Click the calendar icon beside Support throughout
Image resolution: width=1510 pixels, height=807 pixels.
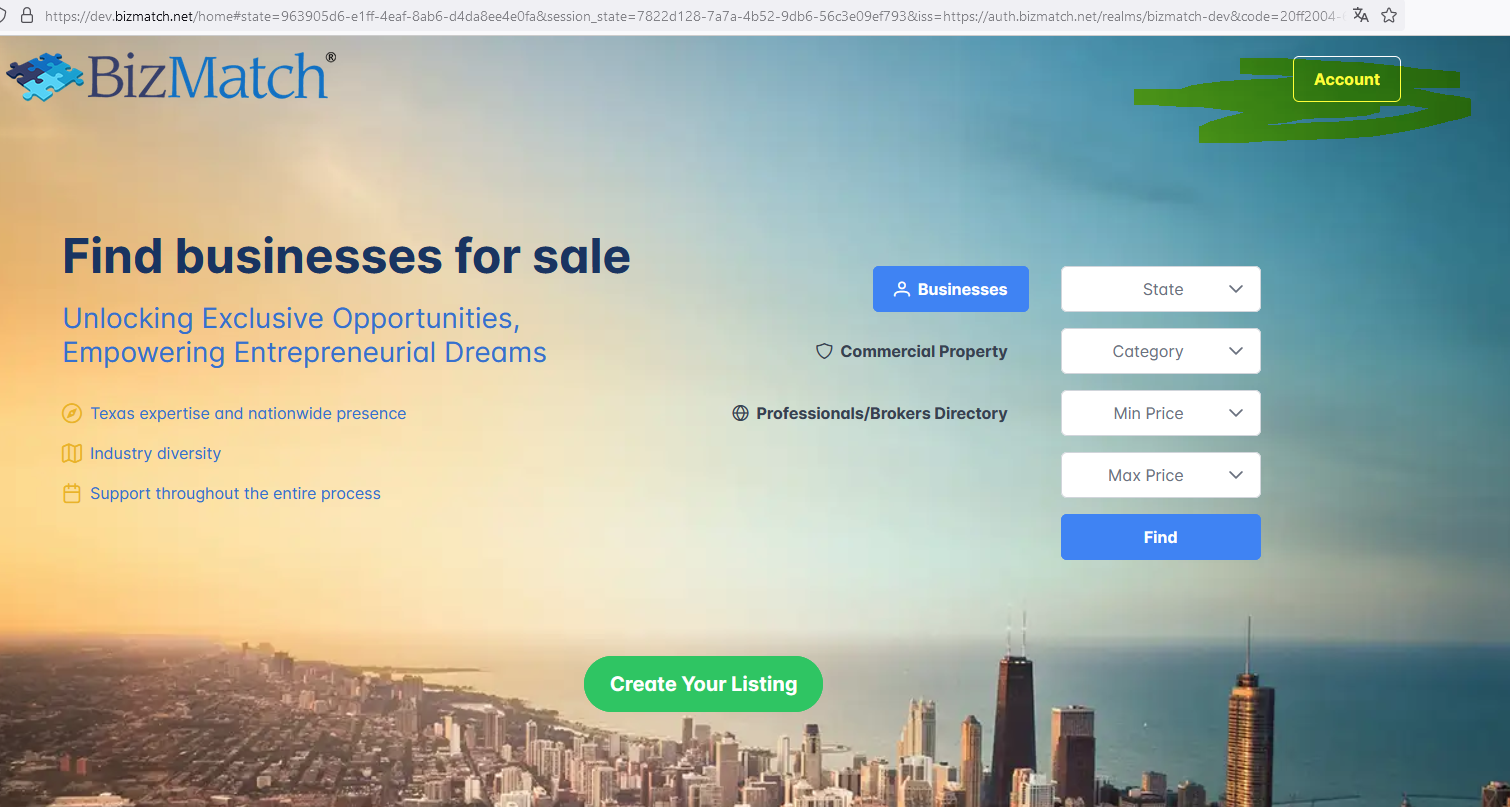pyautogui.click(x=71, y=493)
